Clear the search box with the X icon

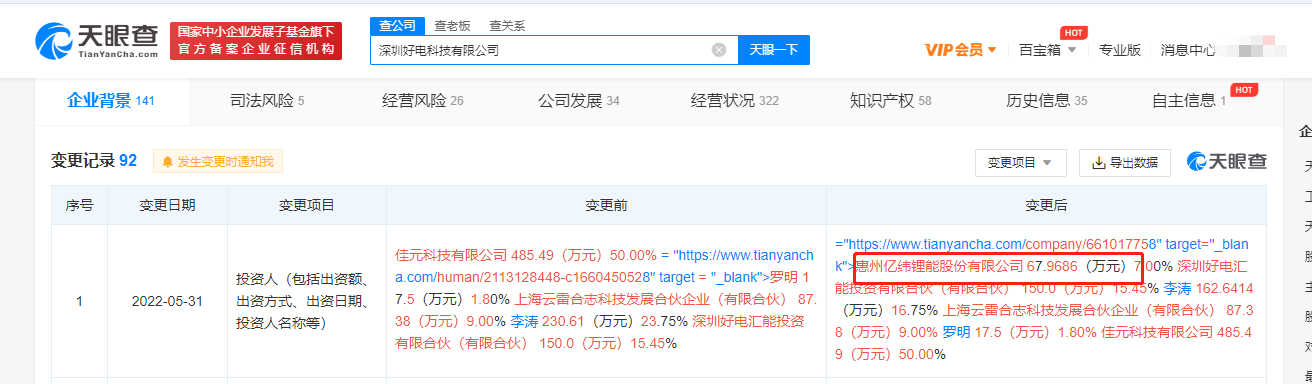tap(718, 50)
